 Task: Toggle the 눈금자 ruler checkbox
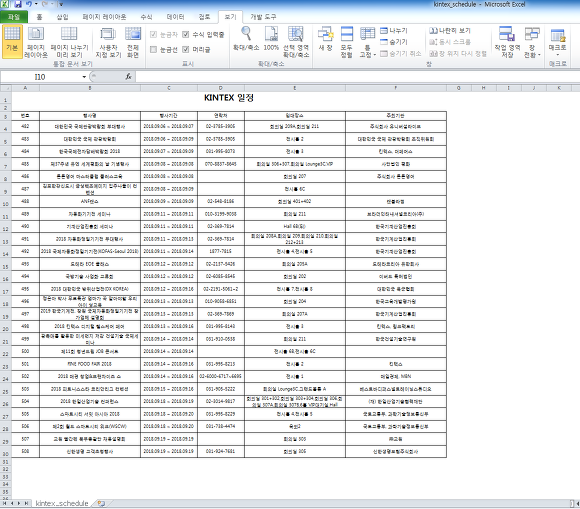coord(154,34)
